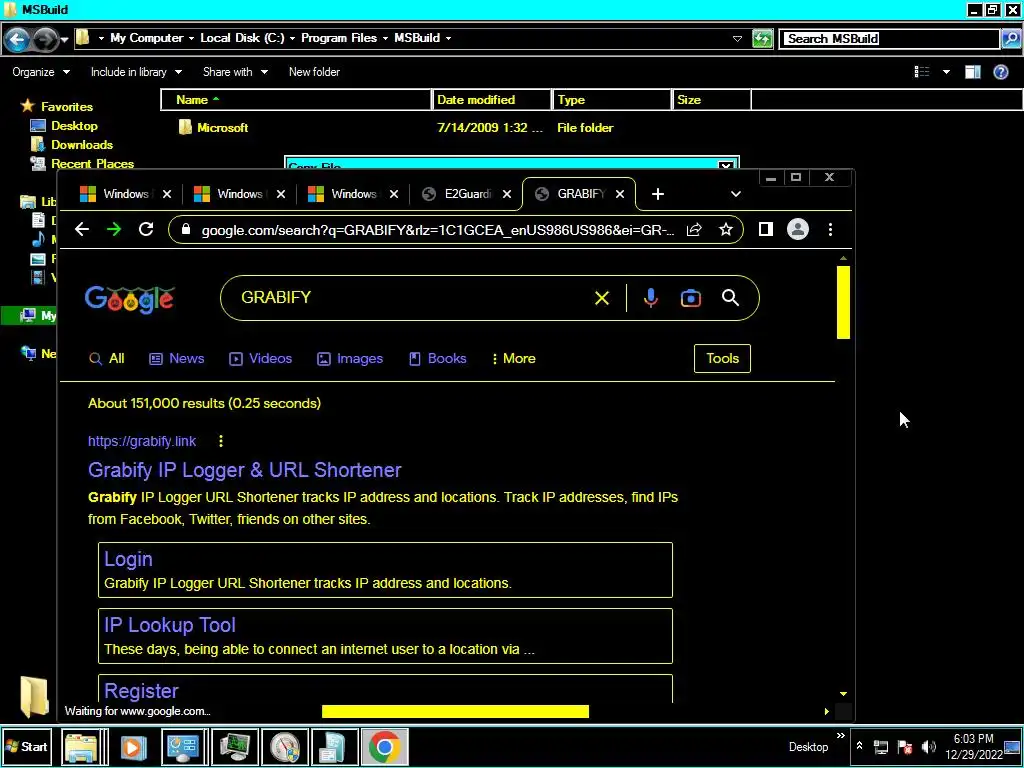Close the GRABIFY tab
Viewport: 1024px width, 768px height.
pos(620,194)
